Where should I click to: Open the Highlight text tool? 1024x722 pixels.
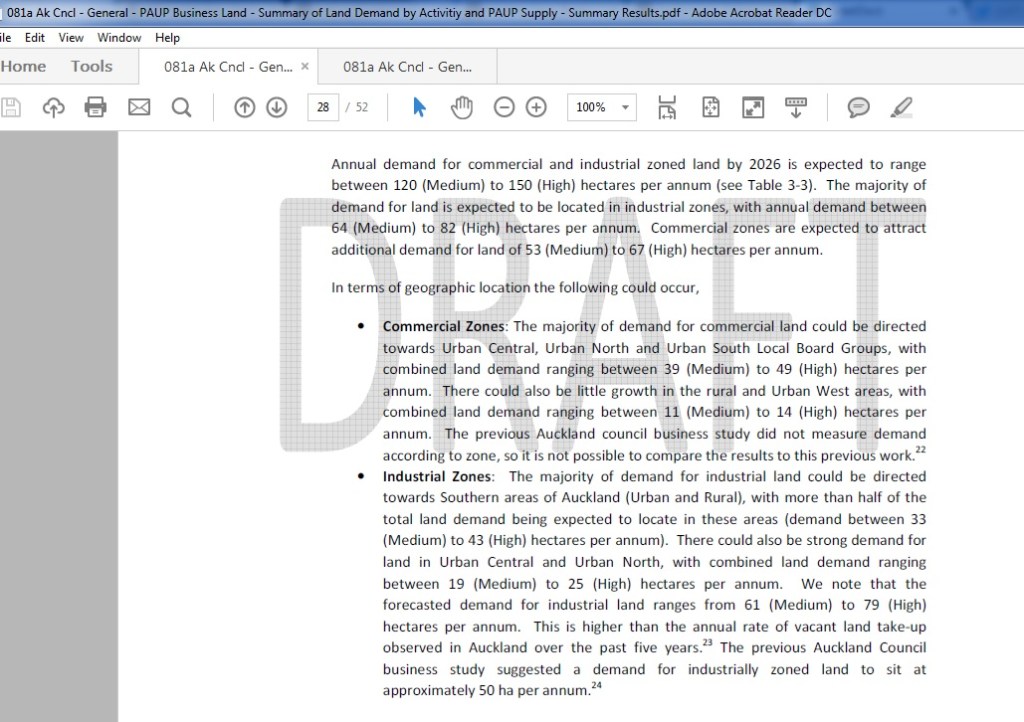900,107
